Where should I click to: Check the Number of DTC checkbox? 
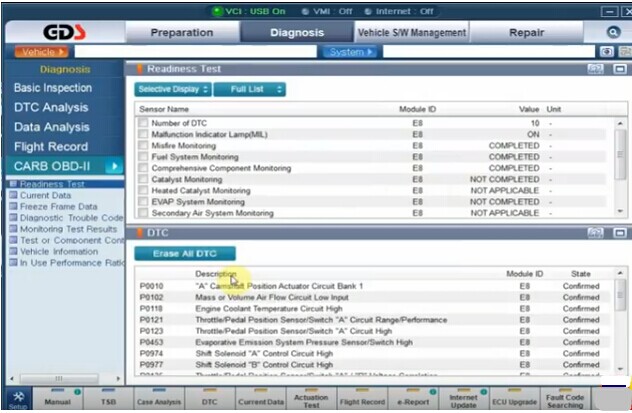click(143, 123)
